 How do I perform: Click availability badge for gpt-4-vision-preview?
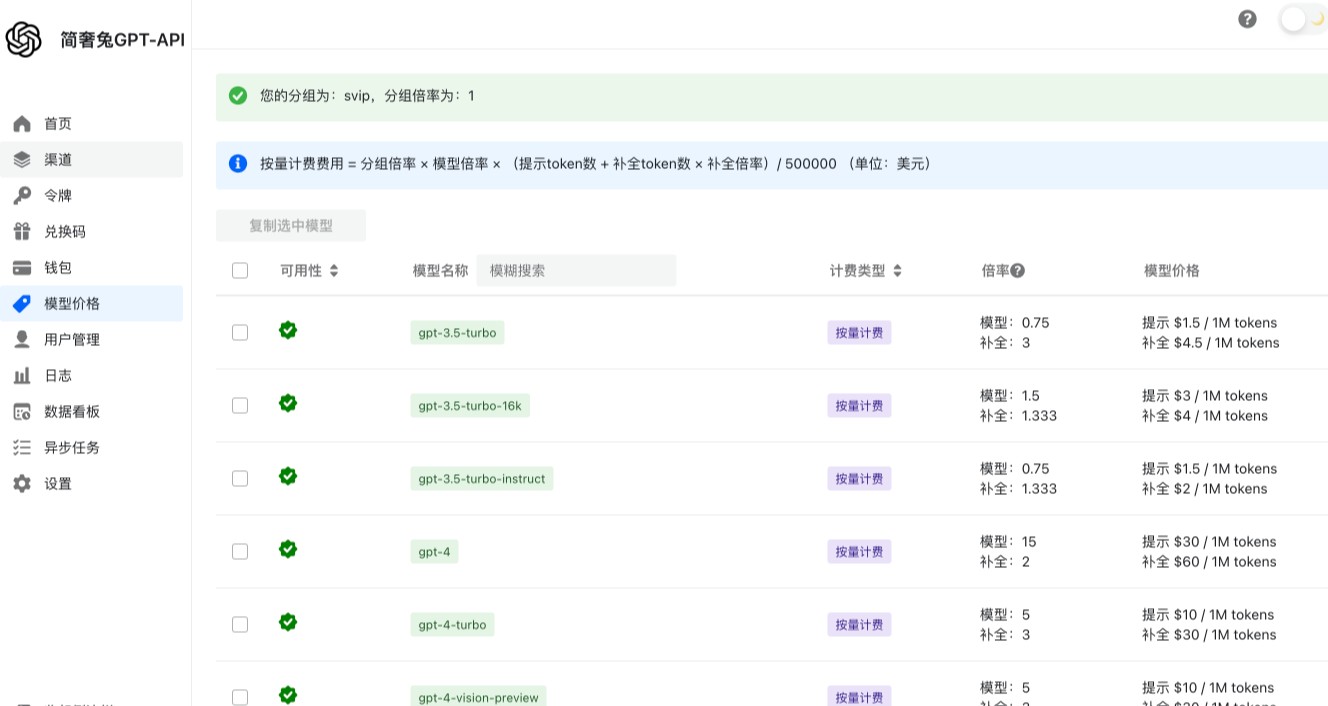click(288, 695)
